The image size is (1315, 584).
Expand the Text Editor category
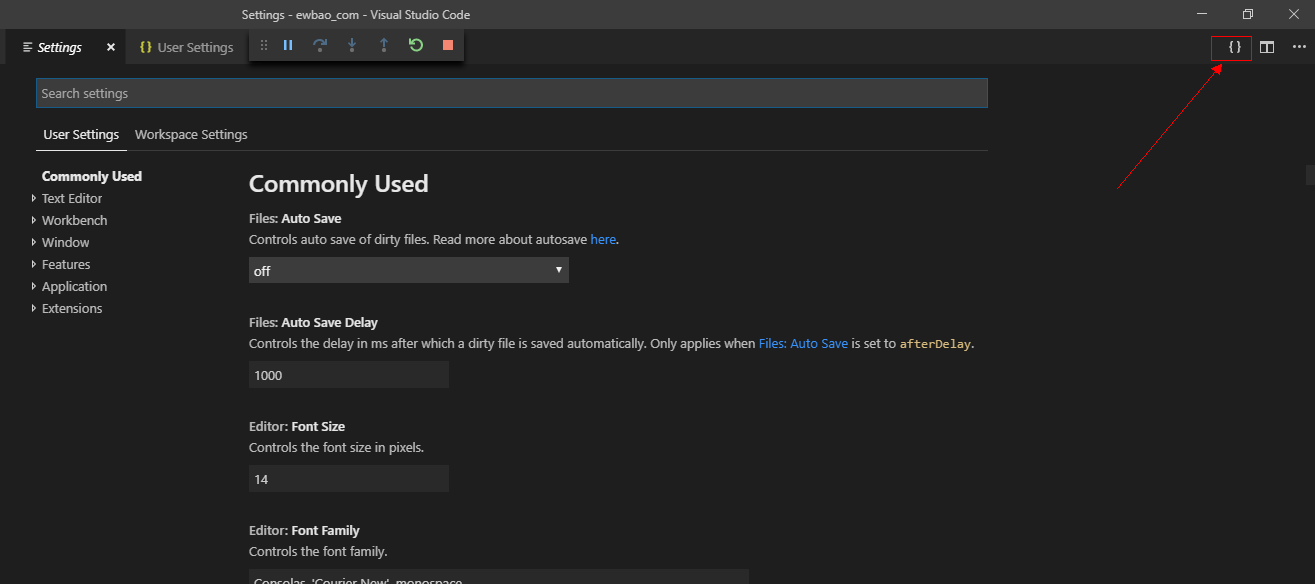pos(72,198)
